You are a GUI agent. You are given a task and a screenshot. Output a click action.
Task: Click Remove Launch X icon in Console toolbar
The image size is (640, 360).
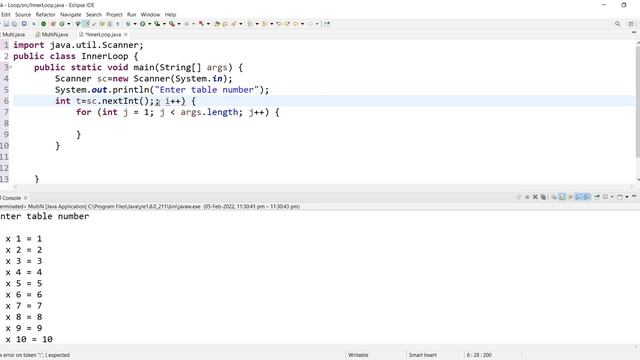535,197
